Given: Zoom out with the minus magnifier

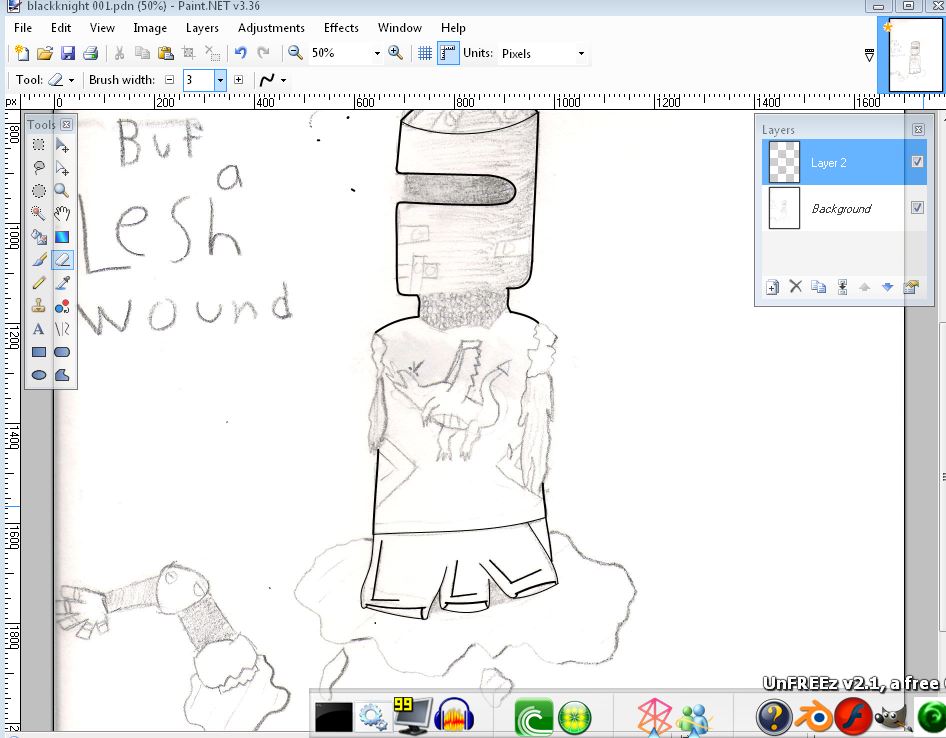Looking at the screenshot, I should point(295,53).
